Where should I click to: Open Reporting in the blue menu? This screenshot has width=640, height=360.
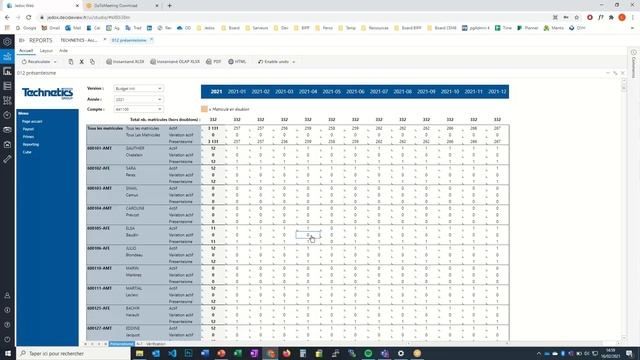pos(31,144)
